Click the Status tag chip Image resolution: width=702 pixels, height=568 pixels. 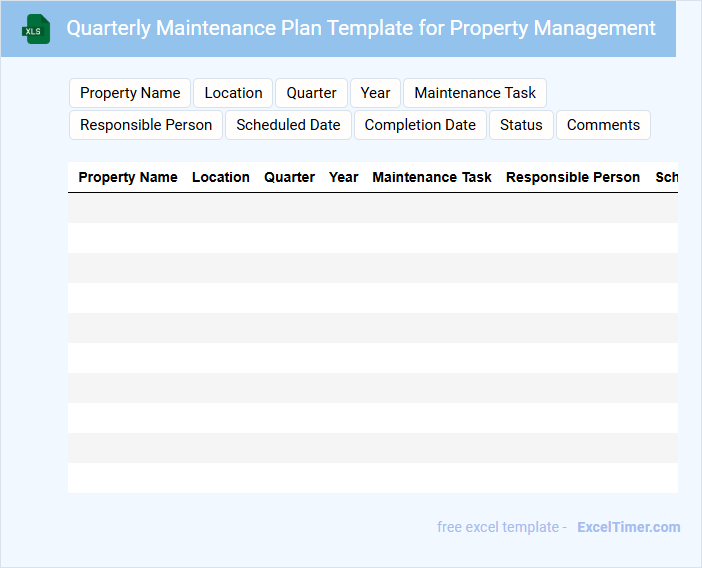coord(521,125)
